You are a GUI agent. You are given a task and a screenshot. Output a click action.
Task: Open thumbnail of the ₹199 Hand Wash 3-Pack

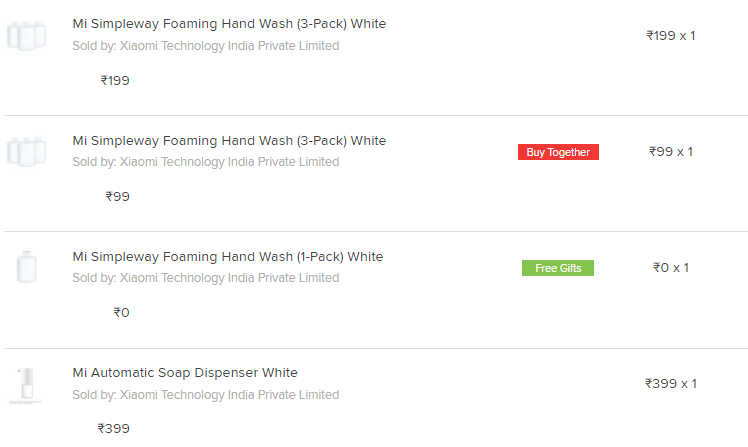click(x=27, y=36)
